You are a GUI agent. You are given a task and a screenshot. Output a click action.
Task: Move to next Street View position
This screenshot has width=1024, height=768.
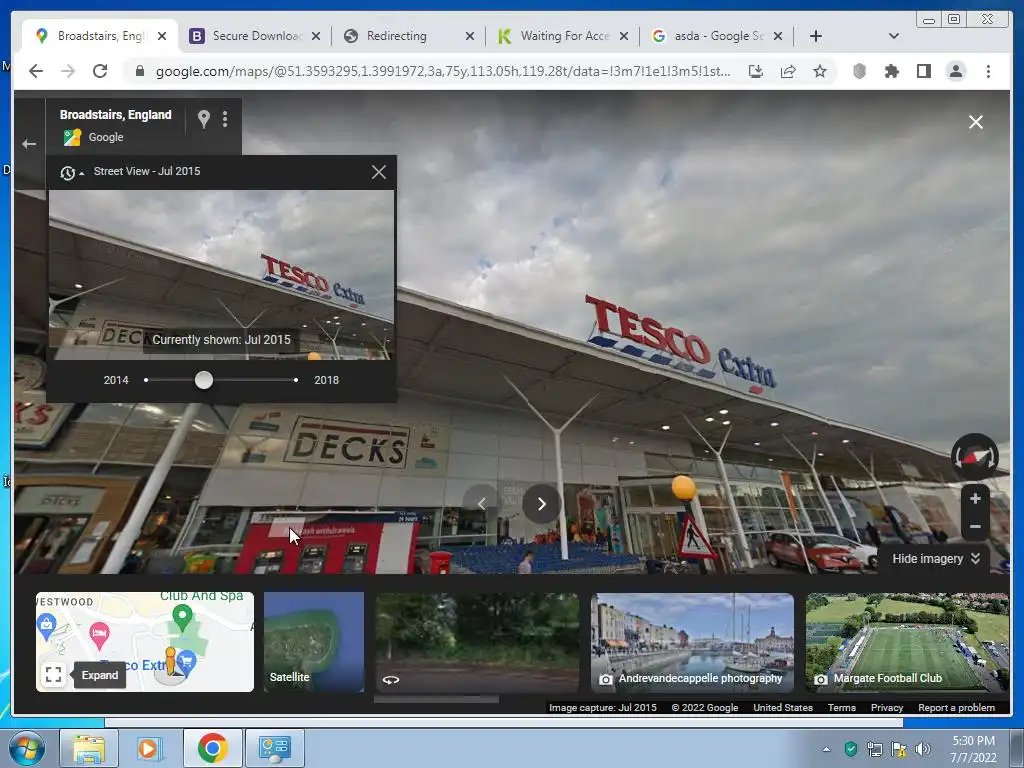coord(541,504)
